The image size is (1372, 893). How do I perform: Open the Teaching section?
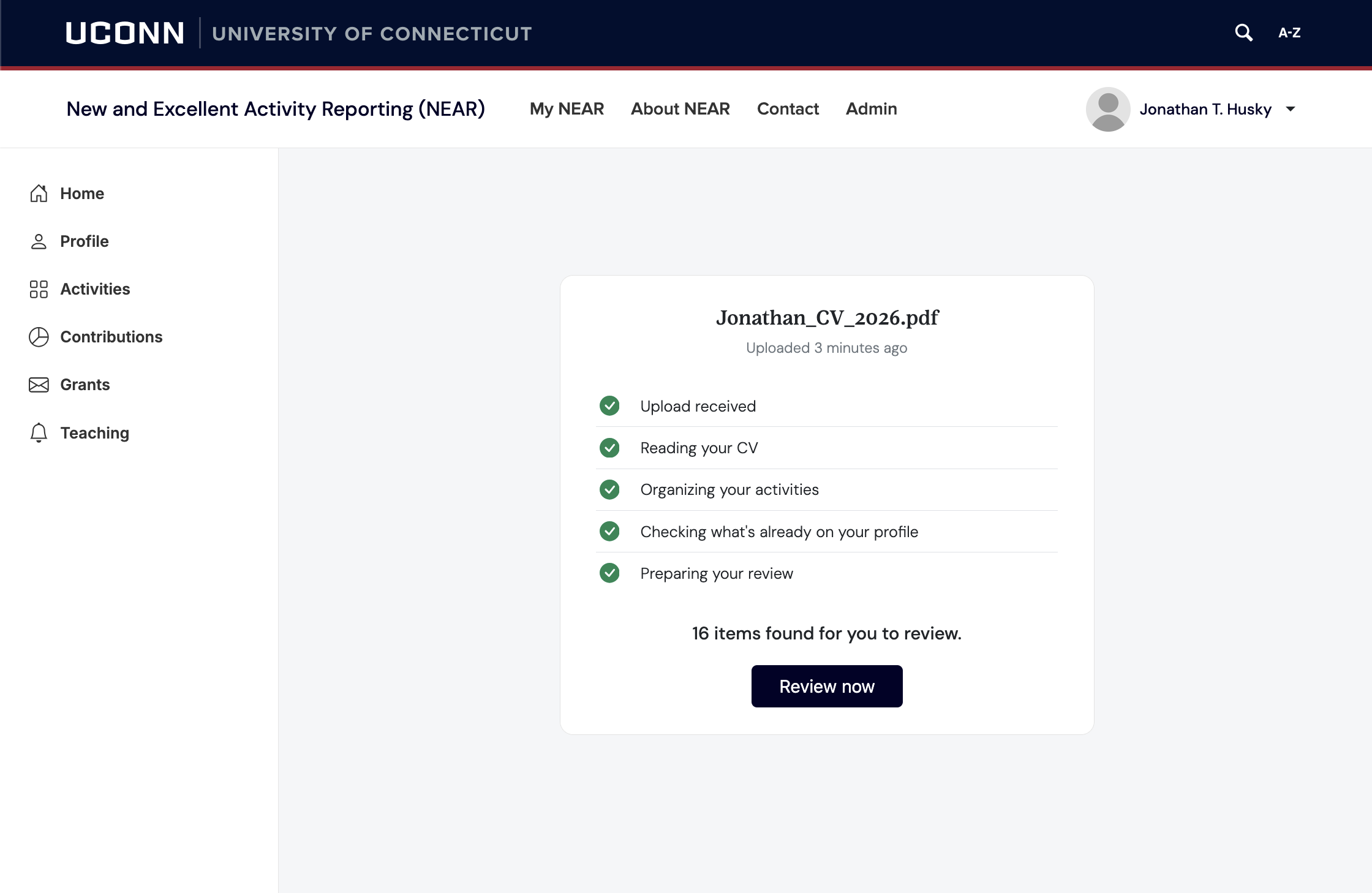[x=95, y=433]
